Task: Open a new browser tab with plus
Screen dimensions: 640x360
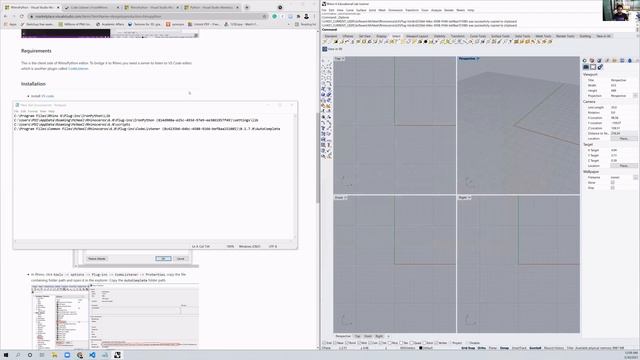Action: coord(247,7)
